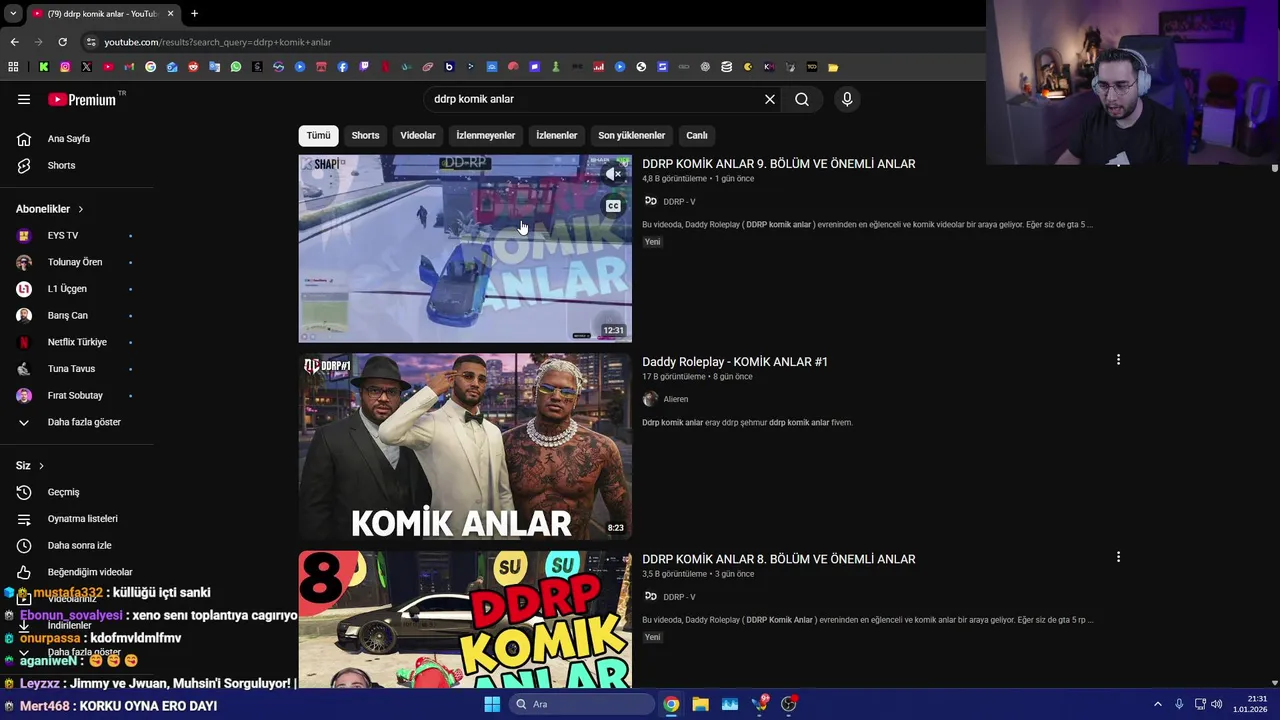Select the Videolar filter chip
1280x720 pixels.
[x=418, y=135]
